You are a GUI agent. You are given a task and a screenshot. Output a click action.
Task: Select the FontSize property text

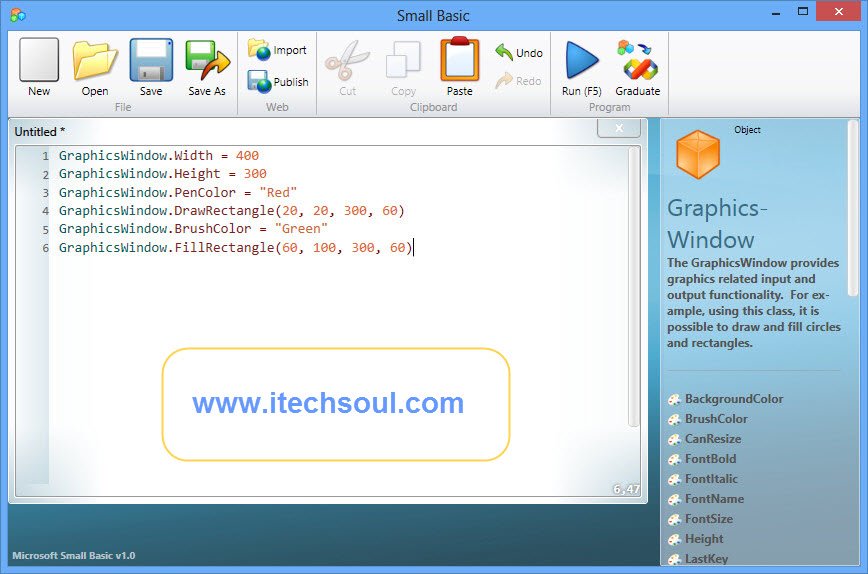(709, 519)
